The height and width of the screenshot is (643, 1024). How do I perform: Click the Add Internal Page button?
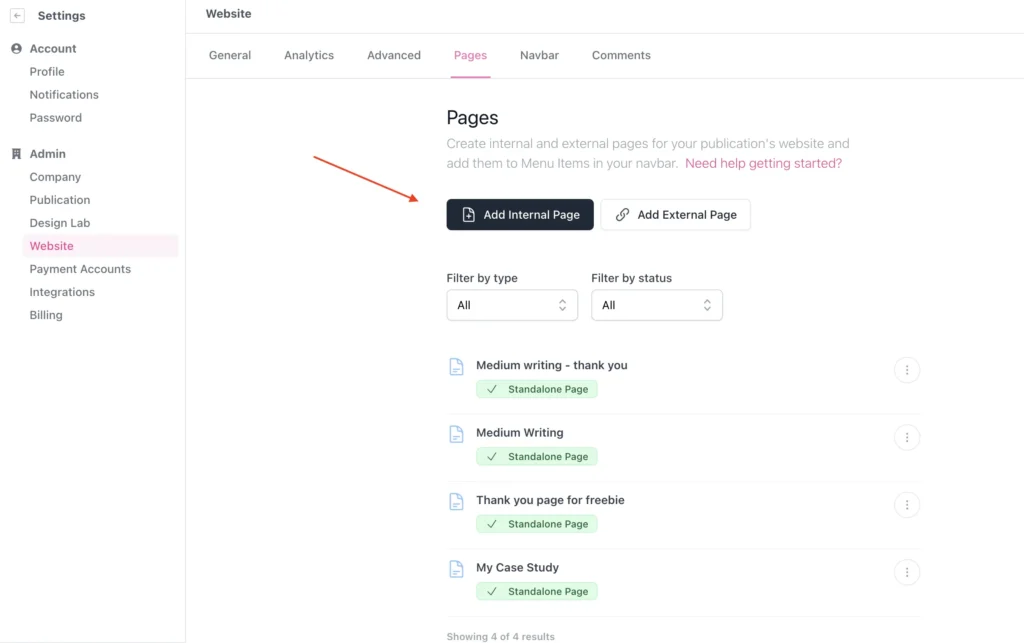[520, 214]
